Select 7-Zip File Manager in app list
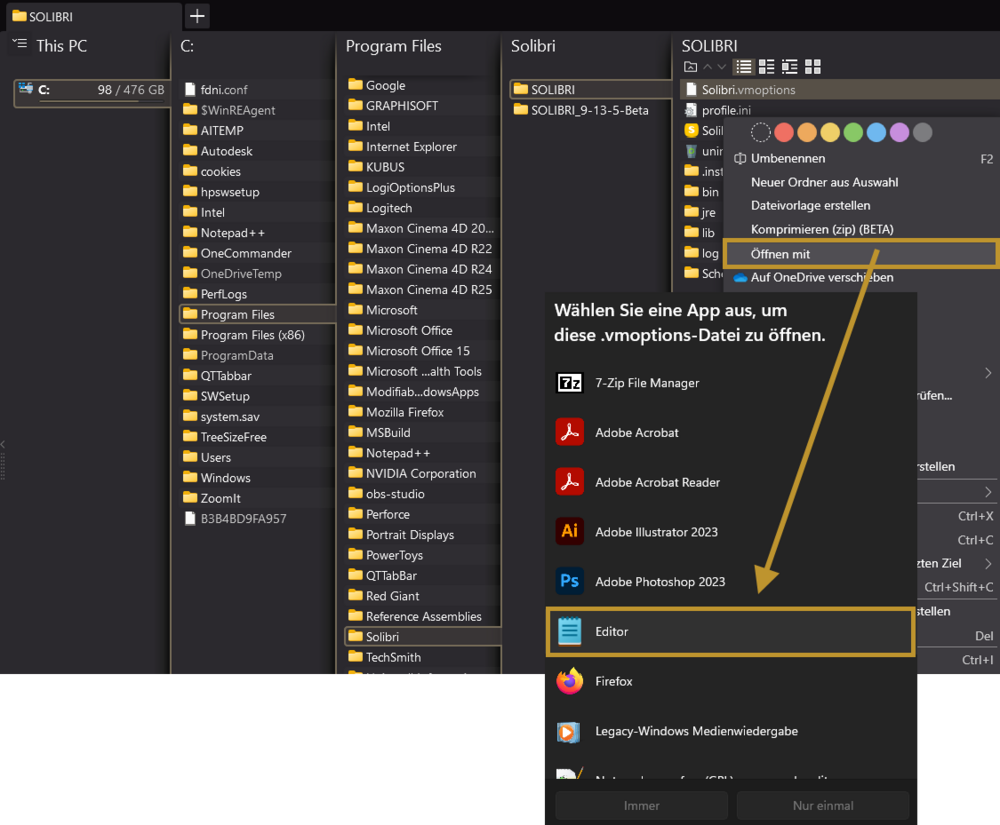 [731, 383]
